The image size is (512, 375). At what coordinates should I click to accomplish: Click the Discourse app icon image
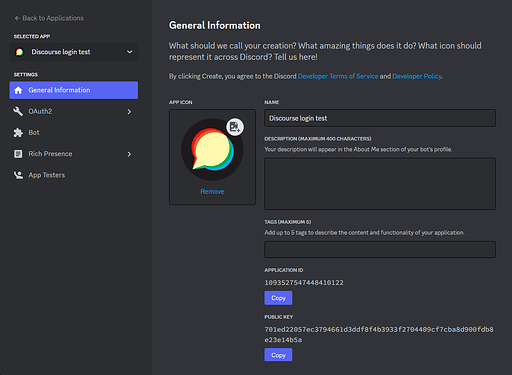212,149
